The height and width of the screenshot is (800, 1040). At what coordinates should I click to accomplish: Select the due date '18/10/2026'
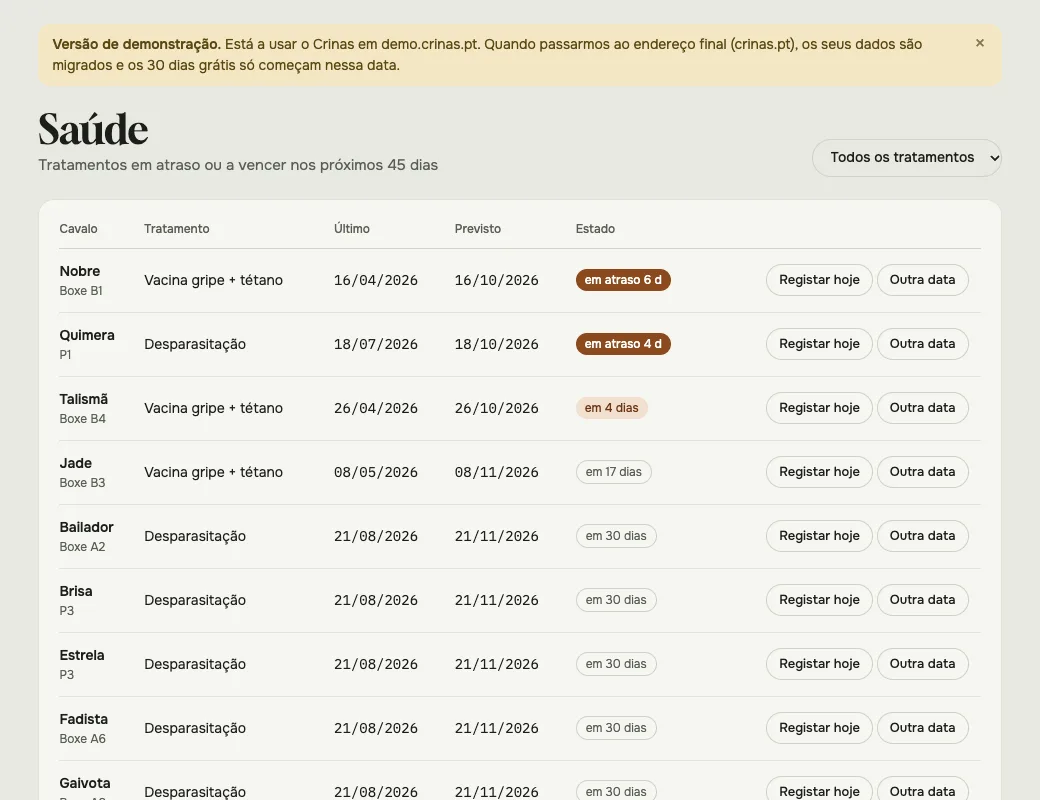497,345
